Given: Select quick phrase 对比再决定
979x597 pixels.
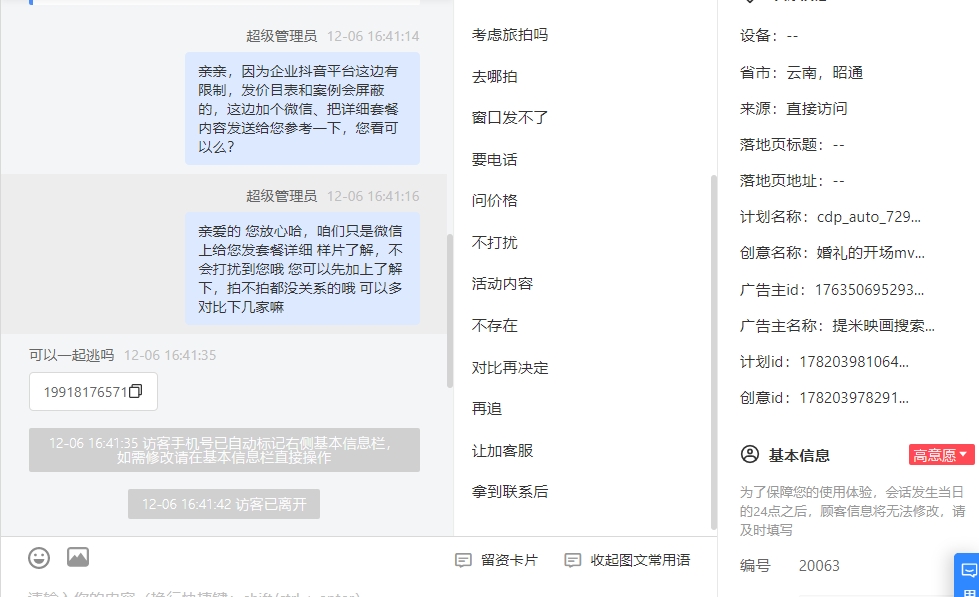Looking at the screenshot, I should pyautogui.click(x=509, y=368).
